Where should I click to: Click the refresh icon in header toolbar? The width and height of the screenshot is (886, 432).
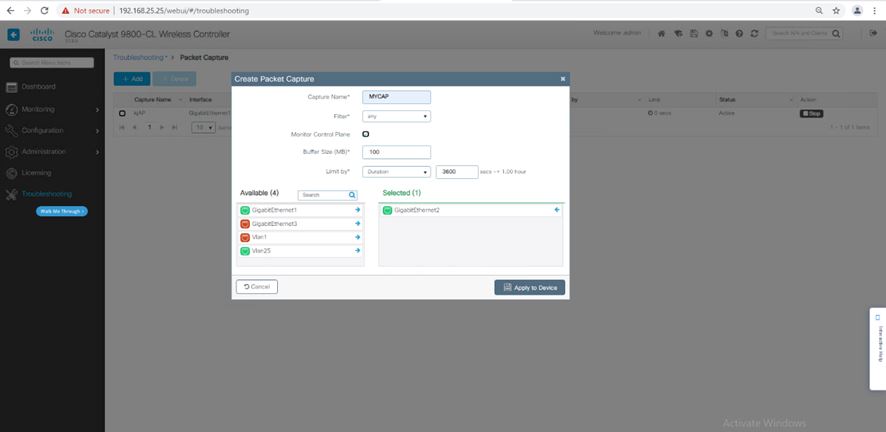click(x=753, y=33)
